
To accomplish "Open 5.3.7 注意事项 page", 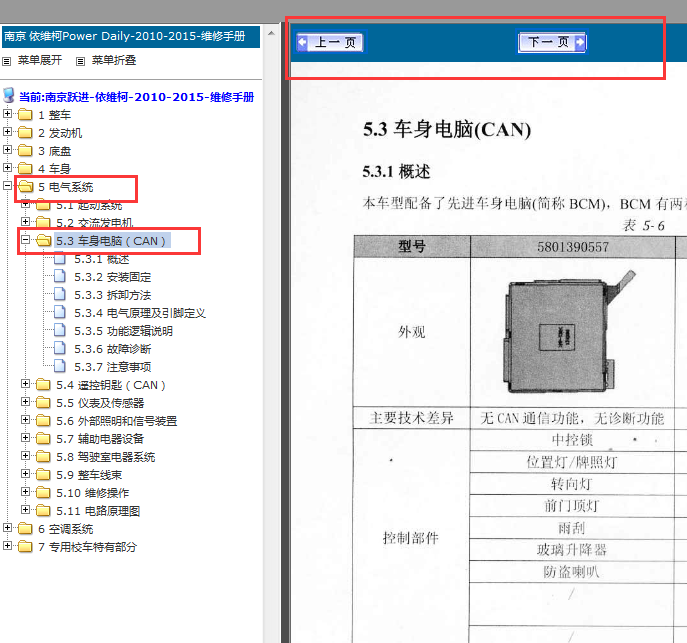I will pyautogui.click(x=113, y=367).
